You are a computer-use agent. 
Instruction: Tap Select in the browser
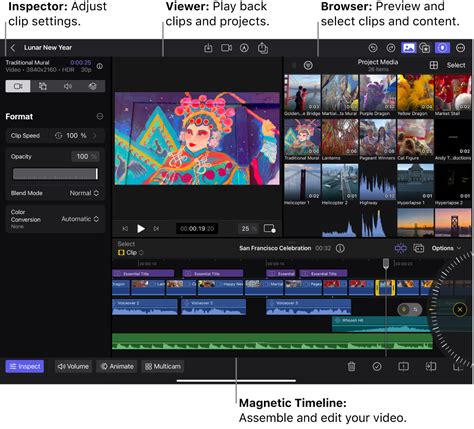456,65
